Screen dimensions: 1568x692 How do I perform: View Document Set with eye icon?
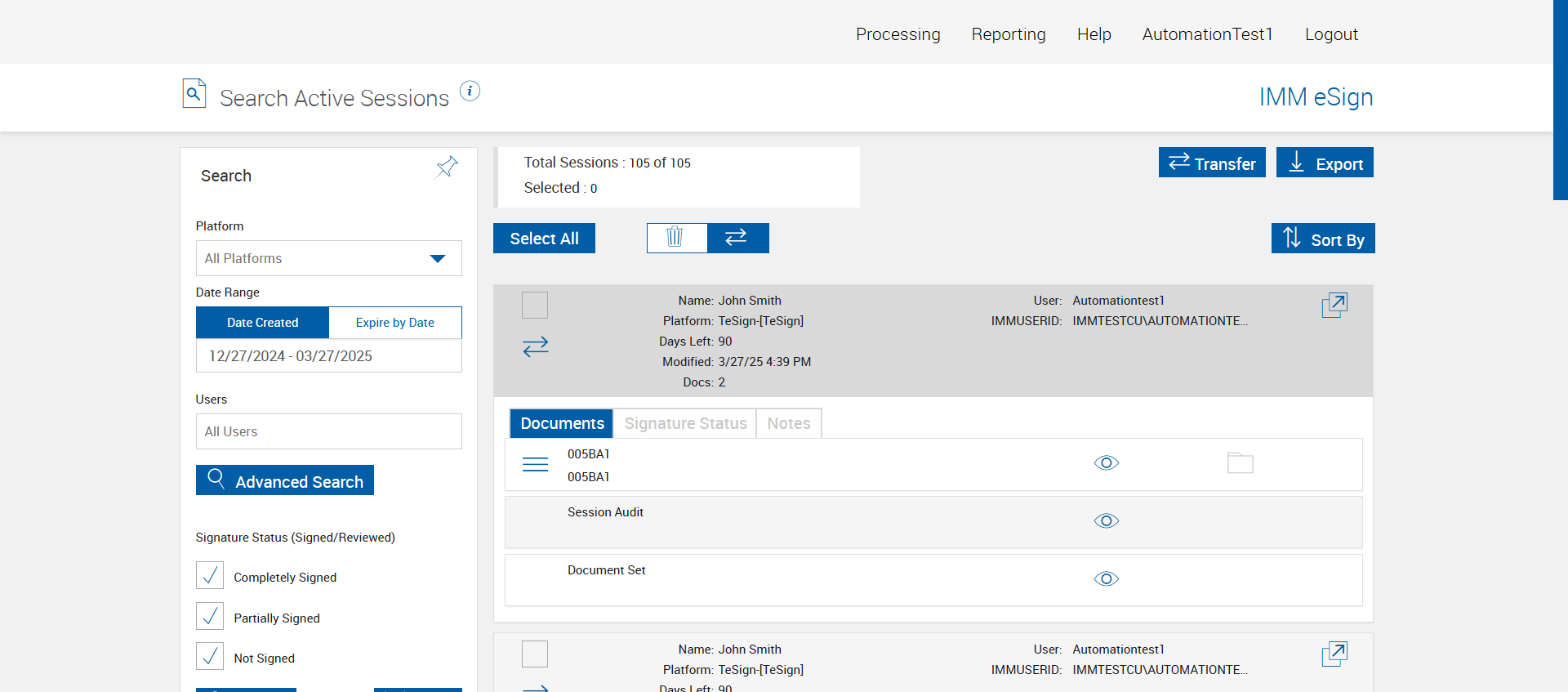(1106, 579)
